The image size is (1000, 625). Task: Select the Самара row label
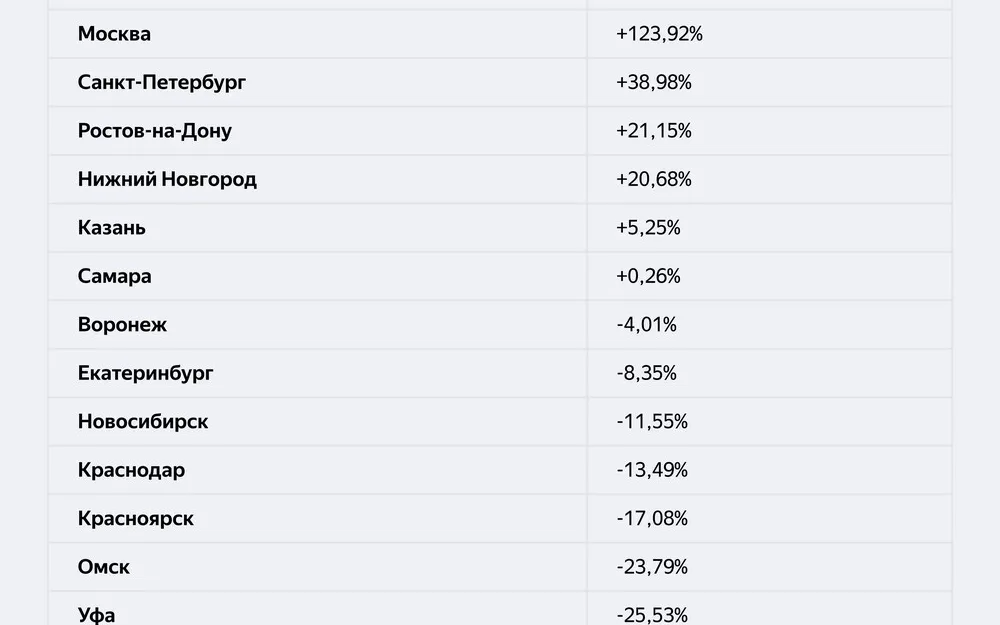(x=115, y=276)
